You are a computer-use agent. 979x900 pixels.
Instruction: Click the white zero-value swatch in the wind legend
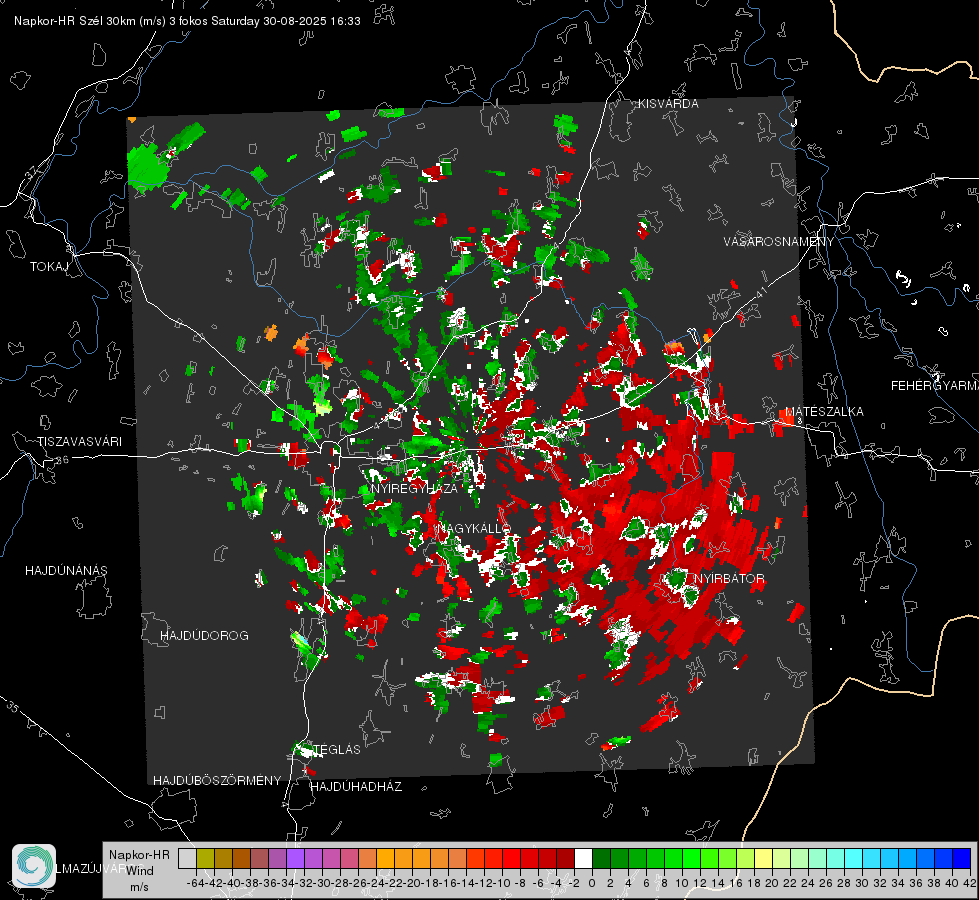[583, 858]
